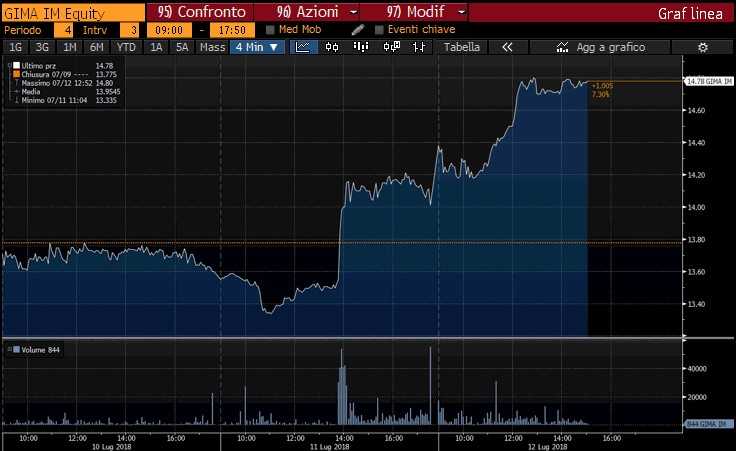
Task: Open the 4 Min interval dropdown
Action: [x=257, y=47]
